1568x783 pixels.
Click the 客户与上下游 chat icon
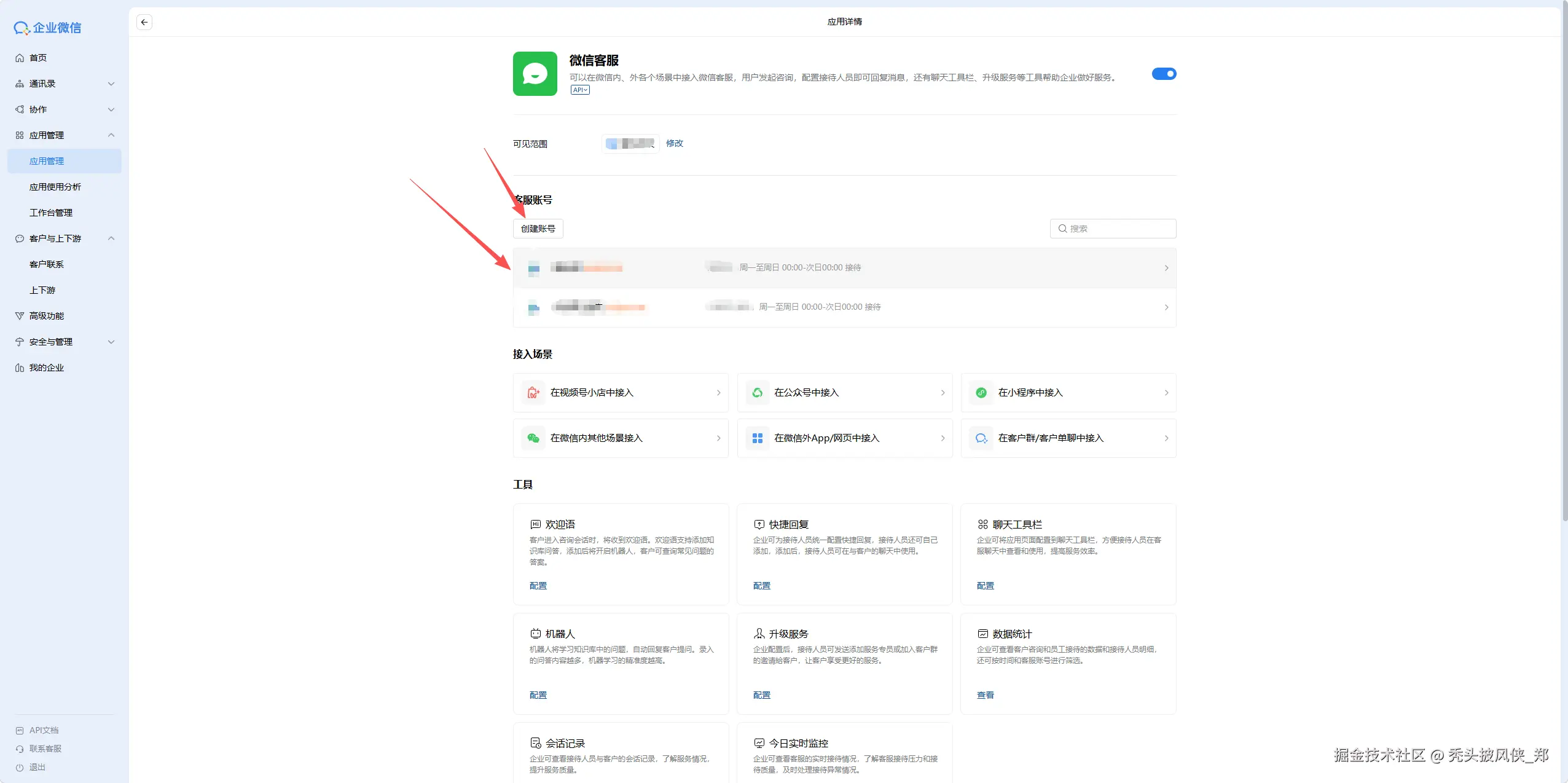(20, 238)
